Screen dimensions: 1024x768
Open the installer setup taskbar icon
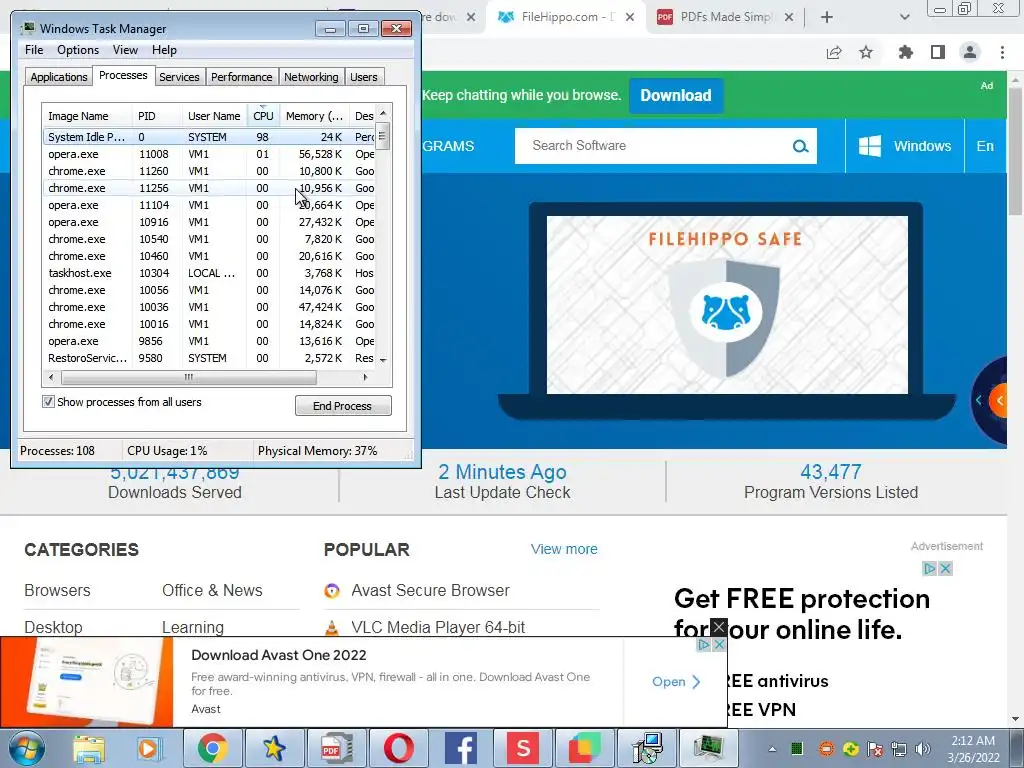tap(647, 748)
